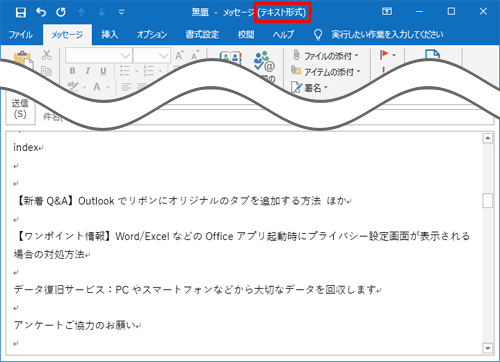Toggle underline formatting

(103, 71)
